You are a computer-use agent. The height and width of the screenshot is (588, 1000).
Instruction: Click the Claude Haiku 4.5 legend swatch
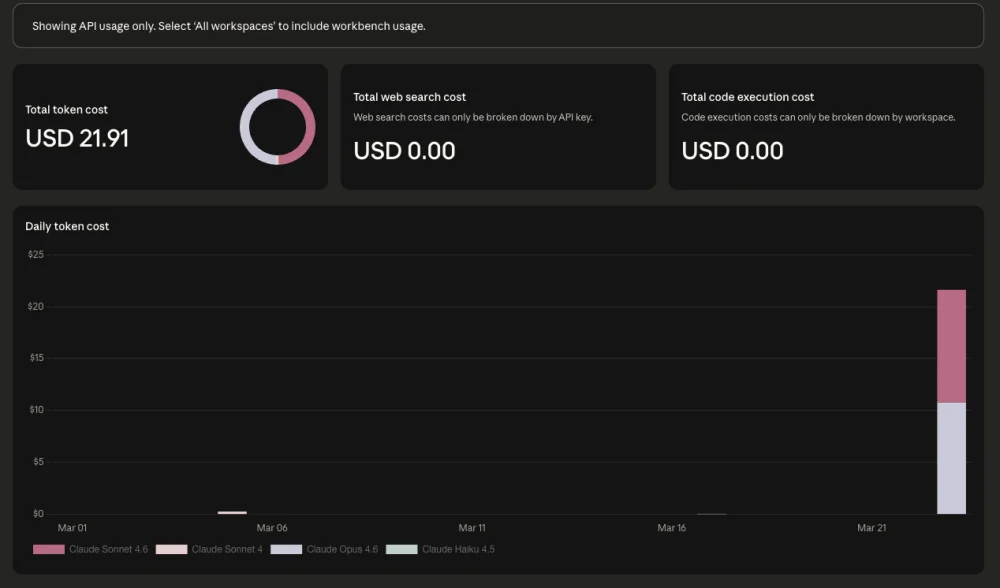402,549
